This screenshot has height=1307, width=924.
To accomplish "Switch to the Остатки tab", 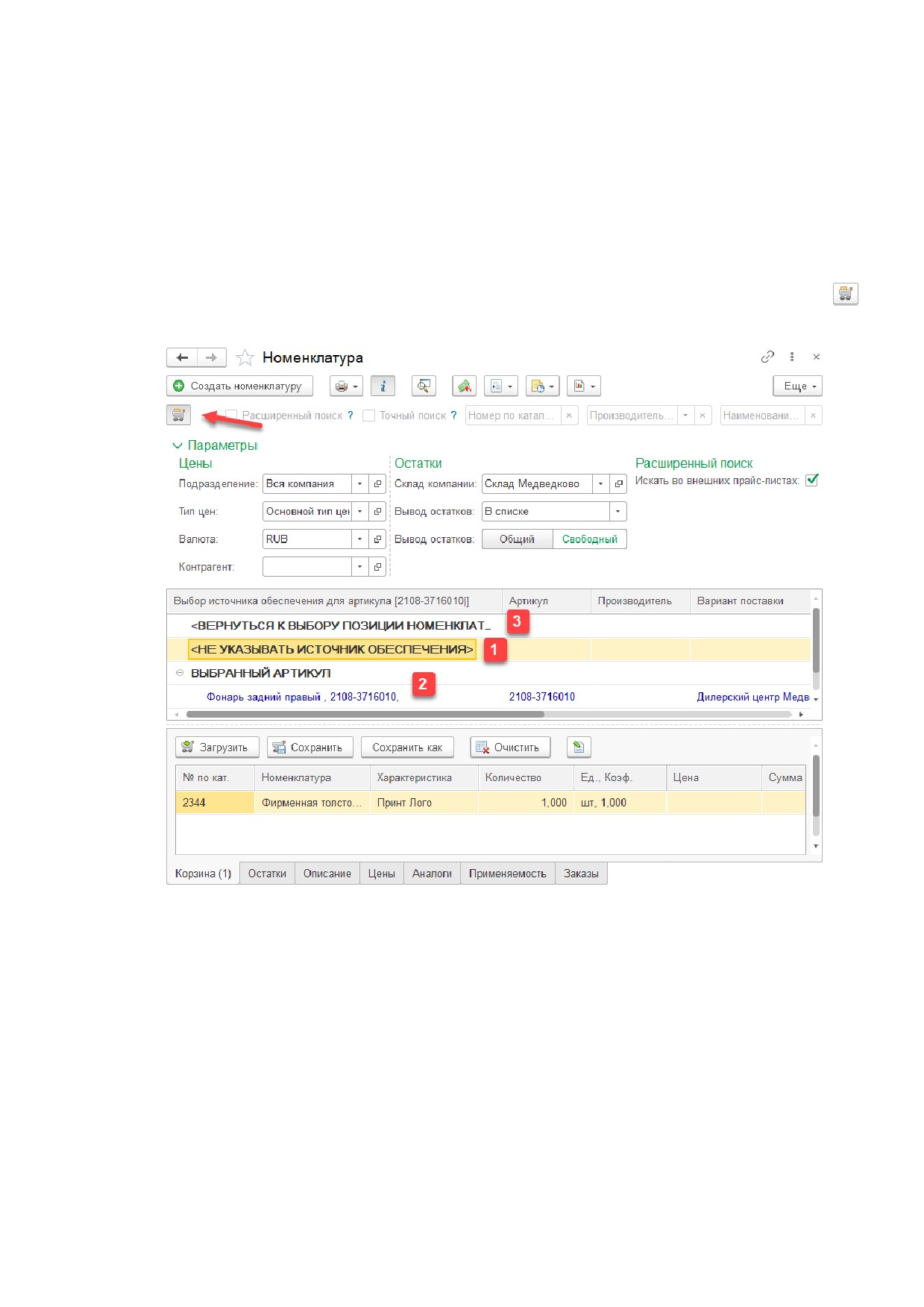I will [267, 873].
